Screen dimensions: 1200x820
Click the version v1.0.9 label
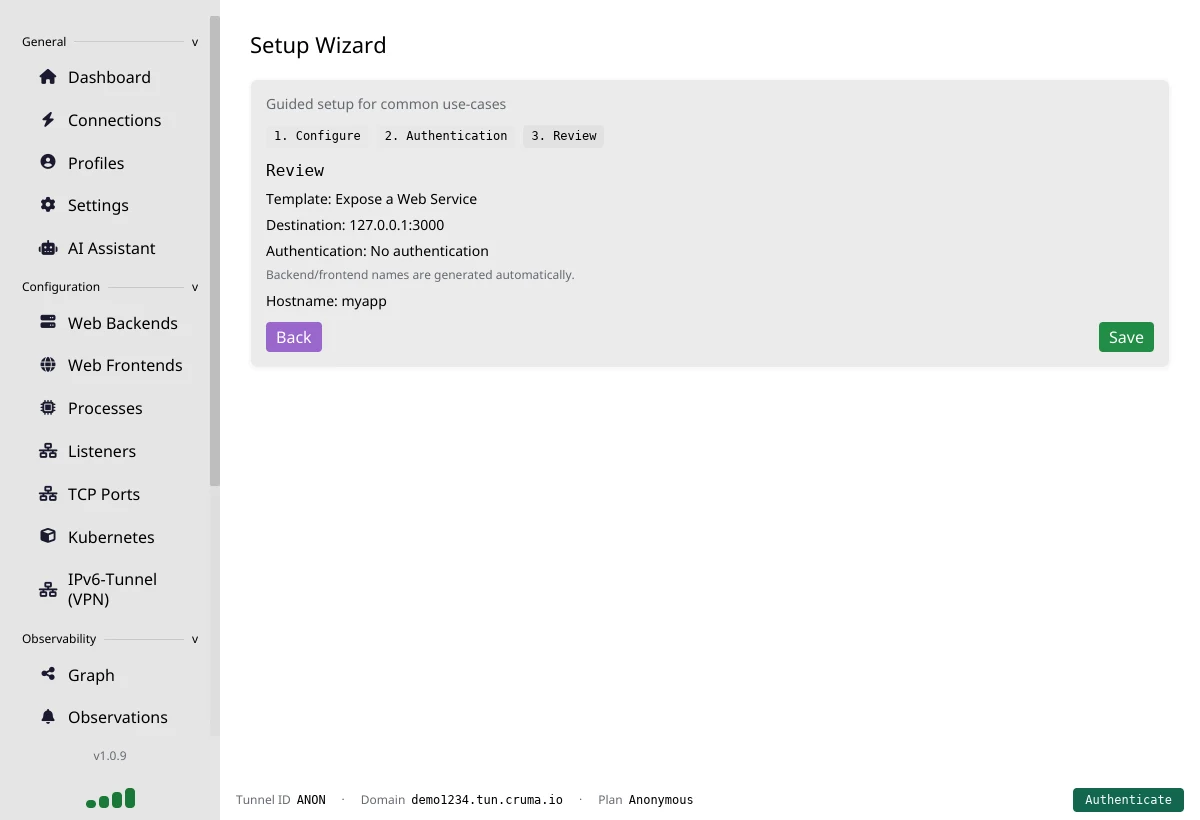[x=110, y=756]
